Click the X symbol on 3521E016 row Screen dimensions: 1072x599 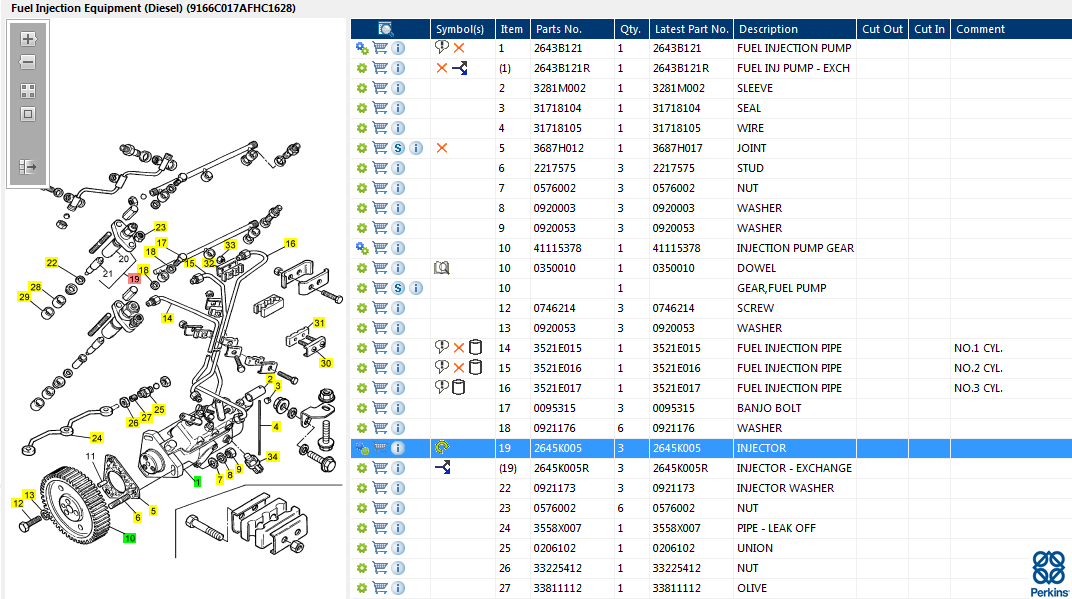(x=459, y=368)
